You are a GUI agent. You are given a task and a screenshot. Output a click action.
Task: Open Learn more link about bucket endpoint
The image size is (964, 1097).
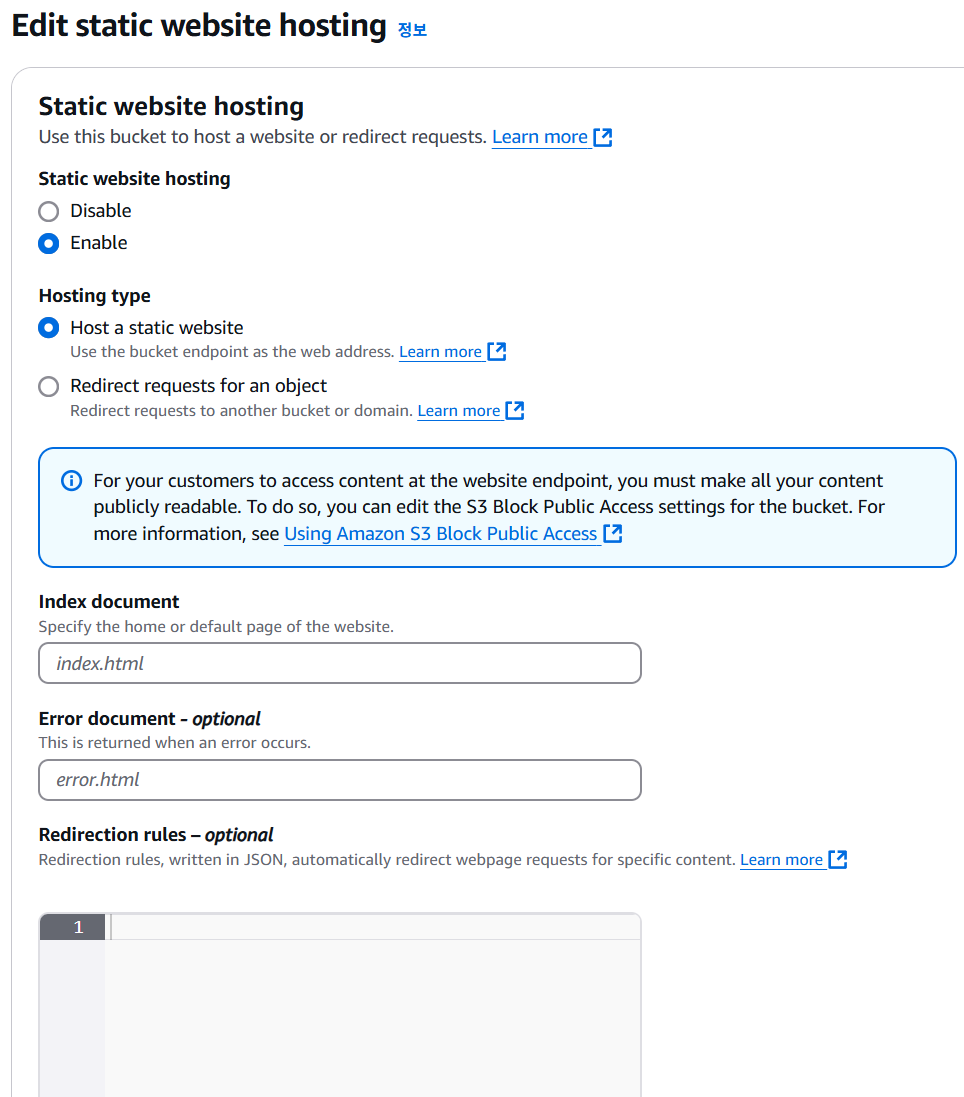tap(440, 351)
